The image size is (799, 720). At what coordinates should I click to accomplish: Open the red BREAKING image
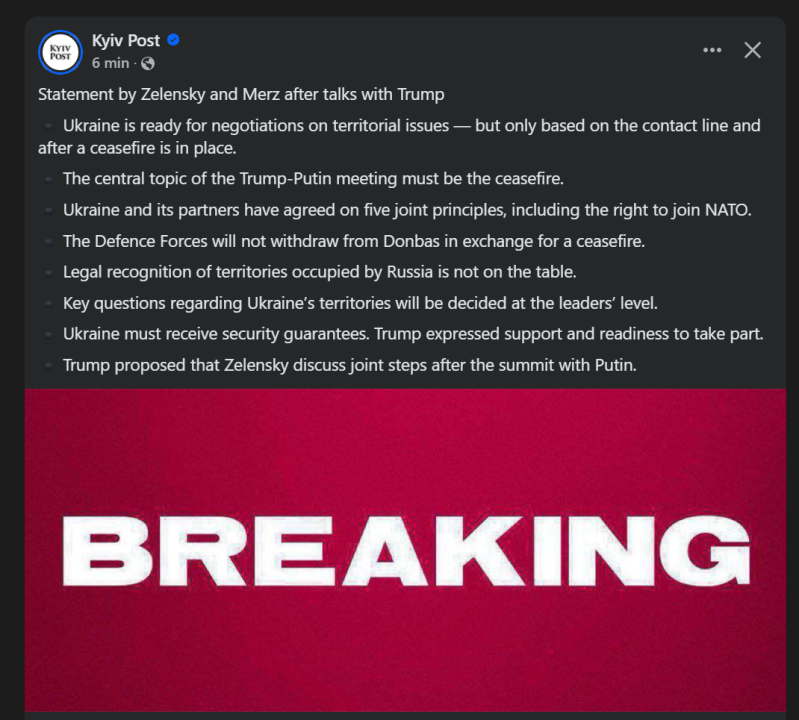point(405,550)
